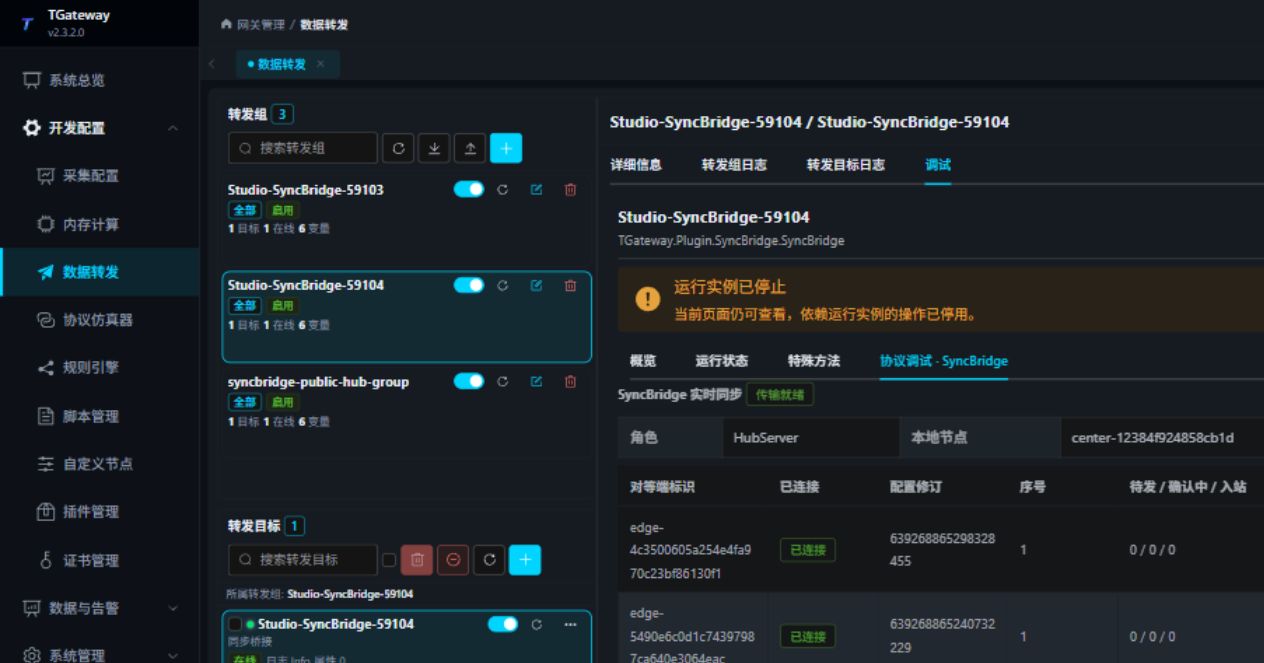This screenshot has height=663, width=1264.
Task: Delete the Studio-SyncBridge-59104 group
Action: 570,286
